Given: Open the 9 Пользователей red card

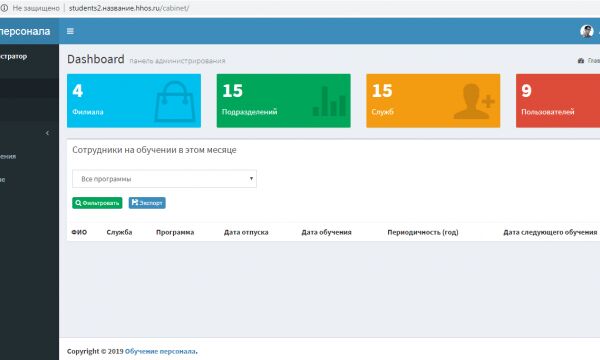Looking at the screenshot, I should 558,101.
